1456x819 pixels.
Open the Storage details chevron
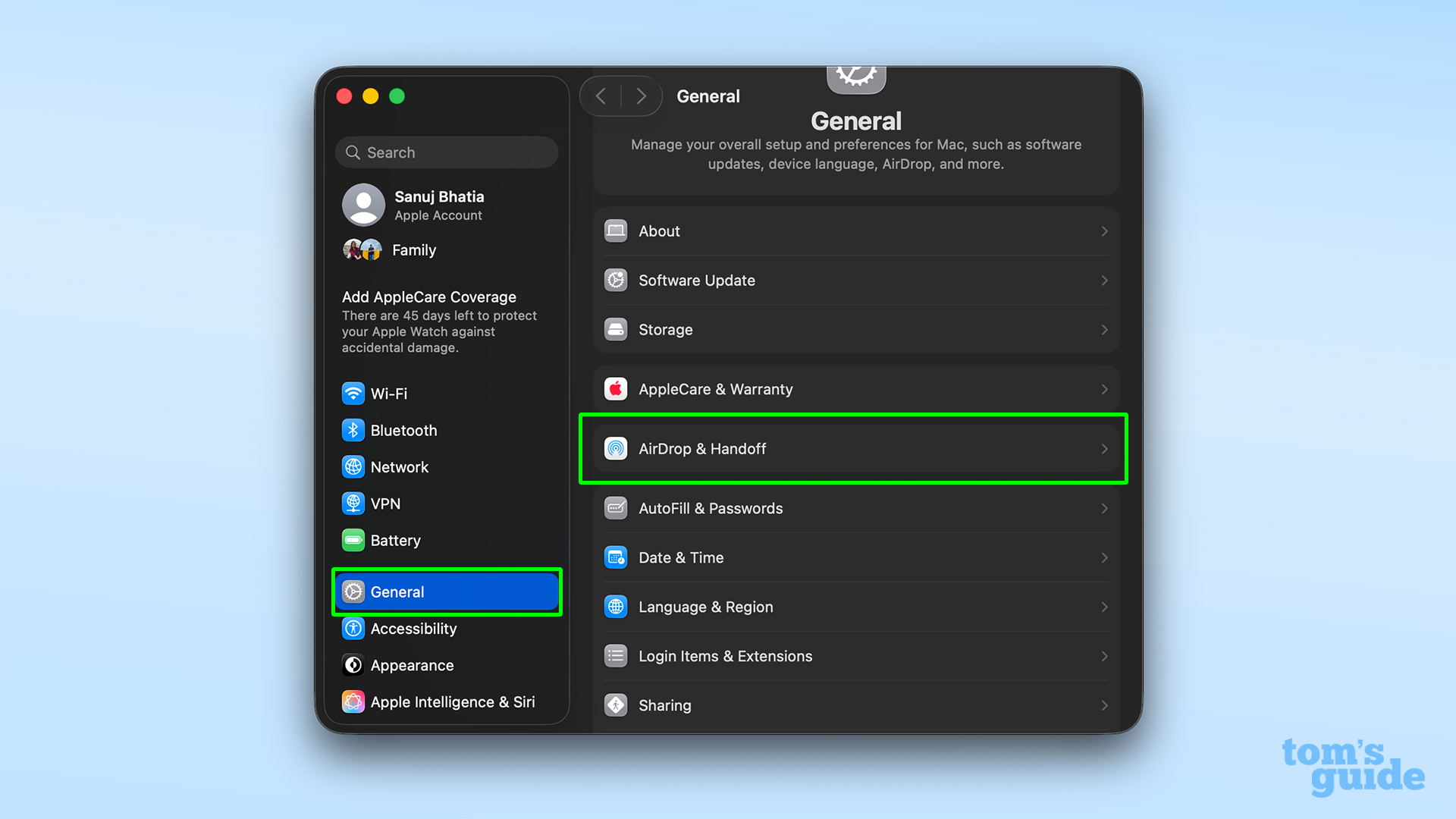tap(1104, 329)
